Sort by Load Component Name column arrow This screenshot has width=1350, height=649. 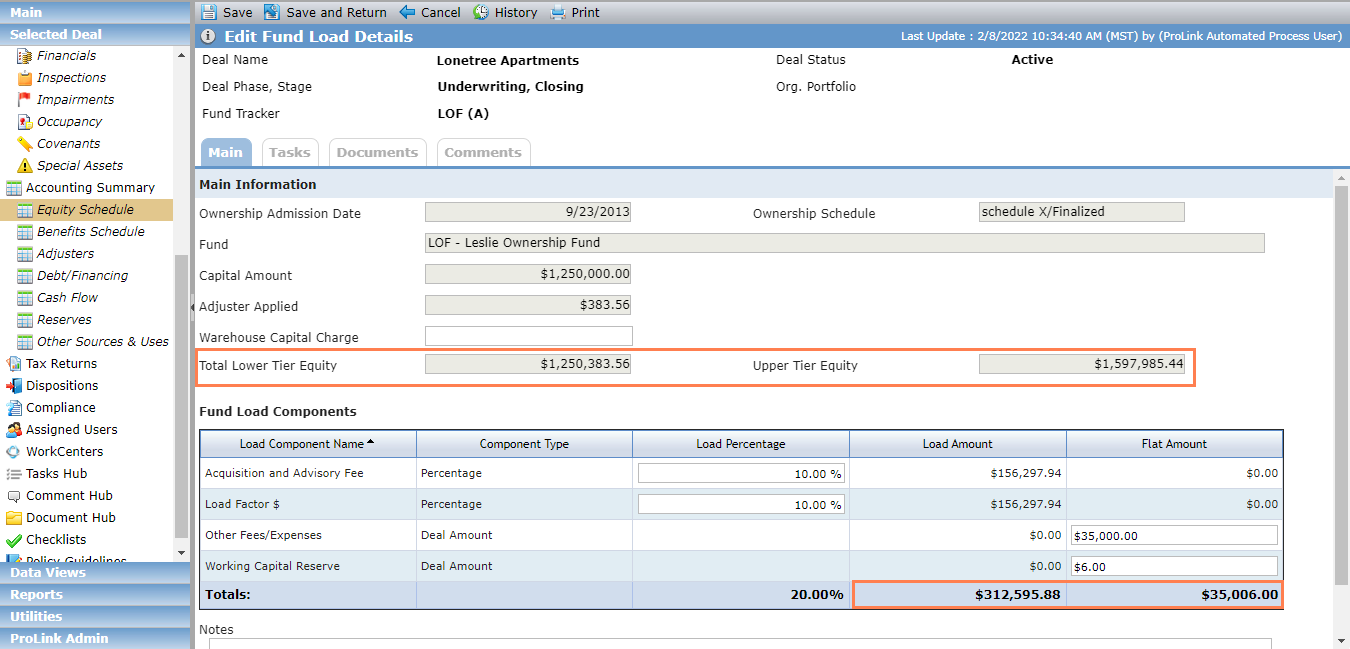point(371,442)
